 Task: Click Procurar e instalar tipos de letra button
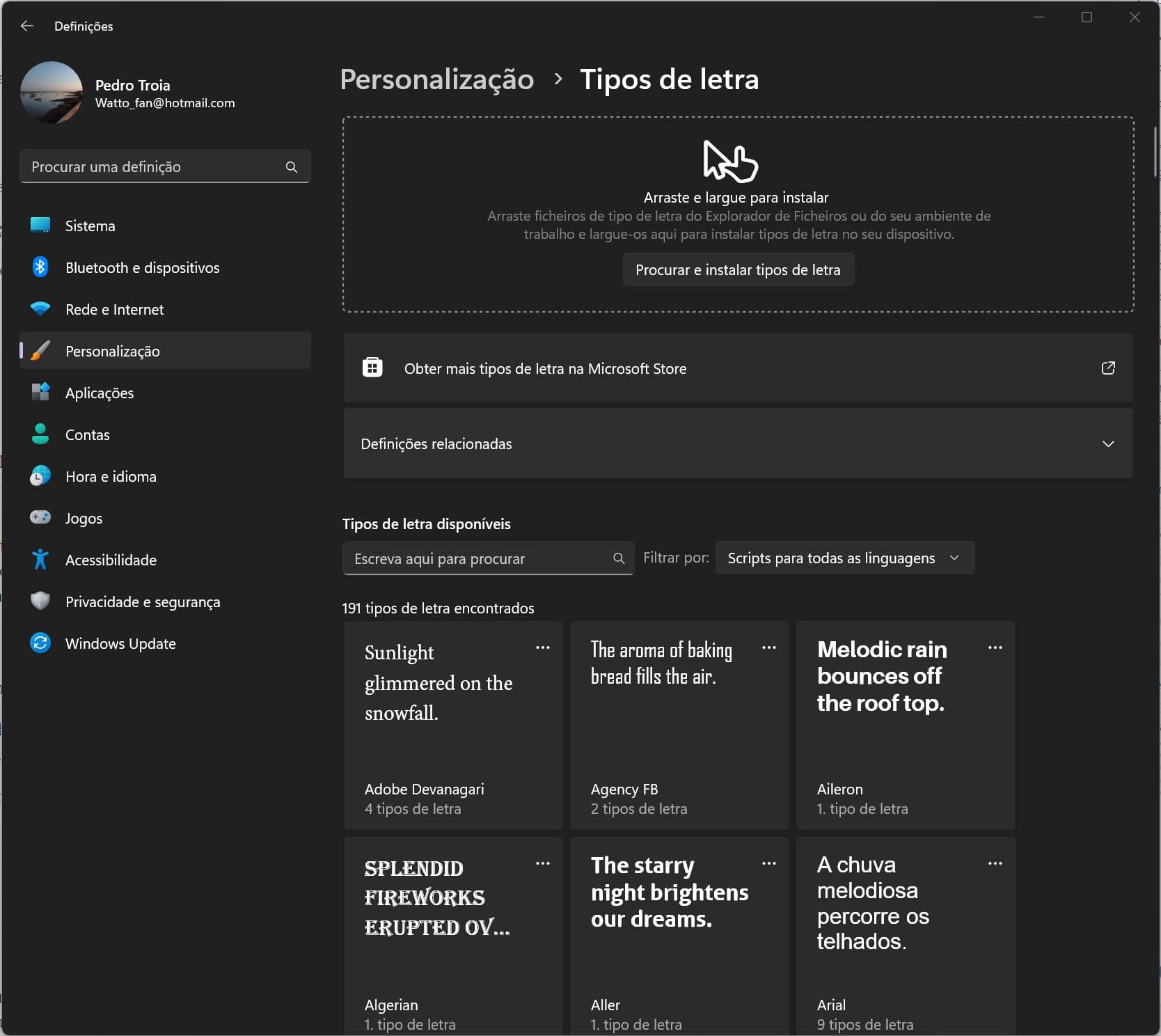[x=738, y=270]
